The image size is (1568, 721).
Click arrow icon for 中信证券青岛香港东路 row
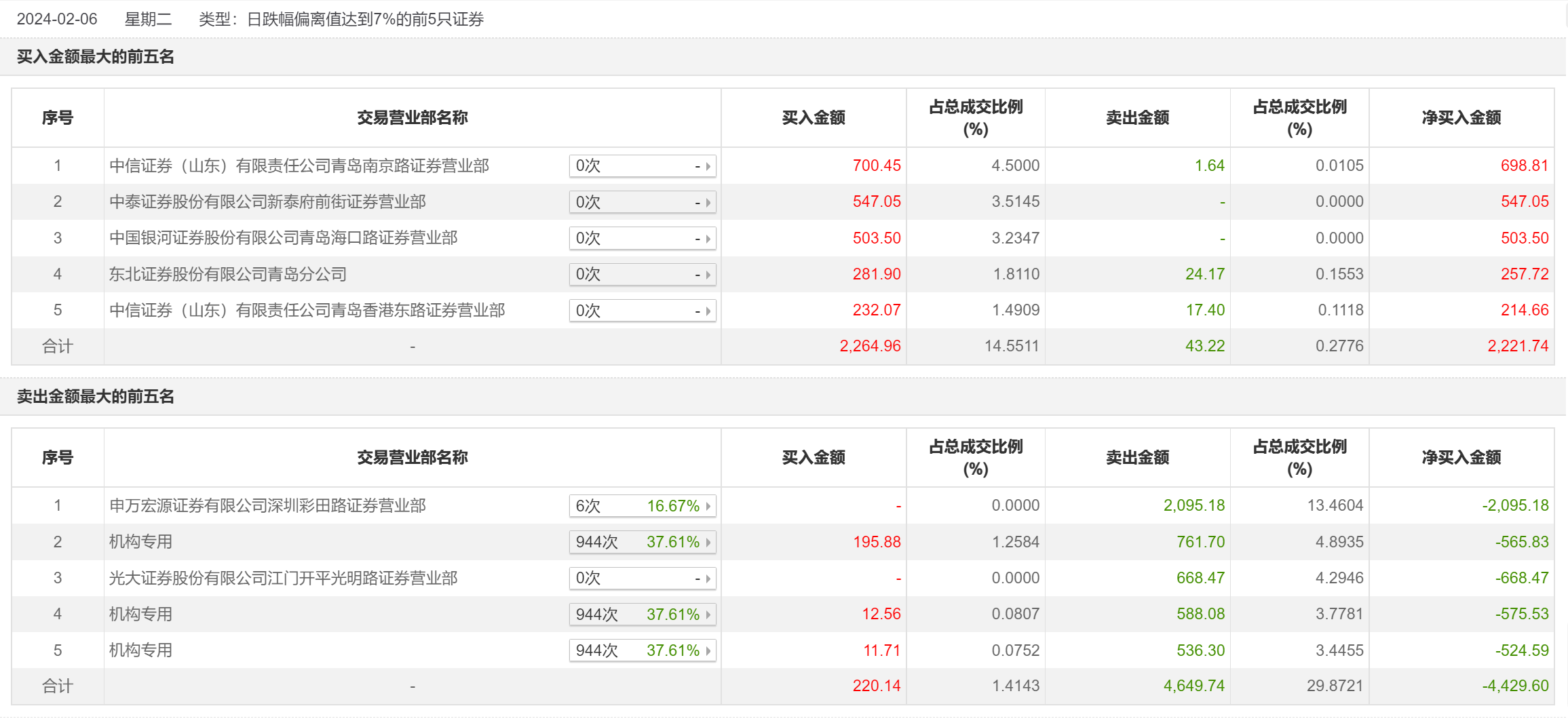[x=708, y=311]
